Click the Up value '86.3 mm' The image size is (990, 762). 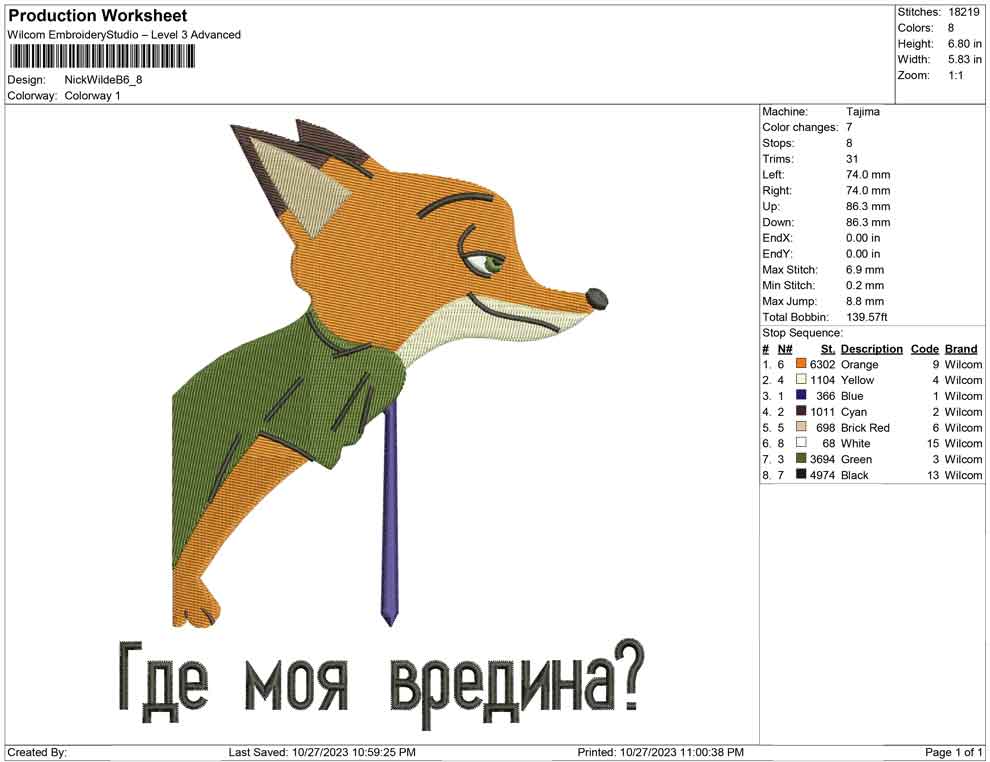[868, 206]
